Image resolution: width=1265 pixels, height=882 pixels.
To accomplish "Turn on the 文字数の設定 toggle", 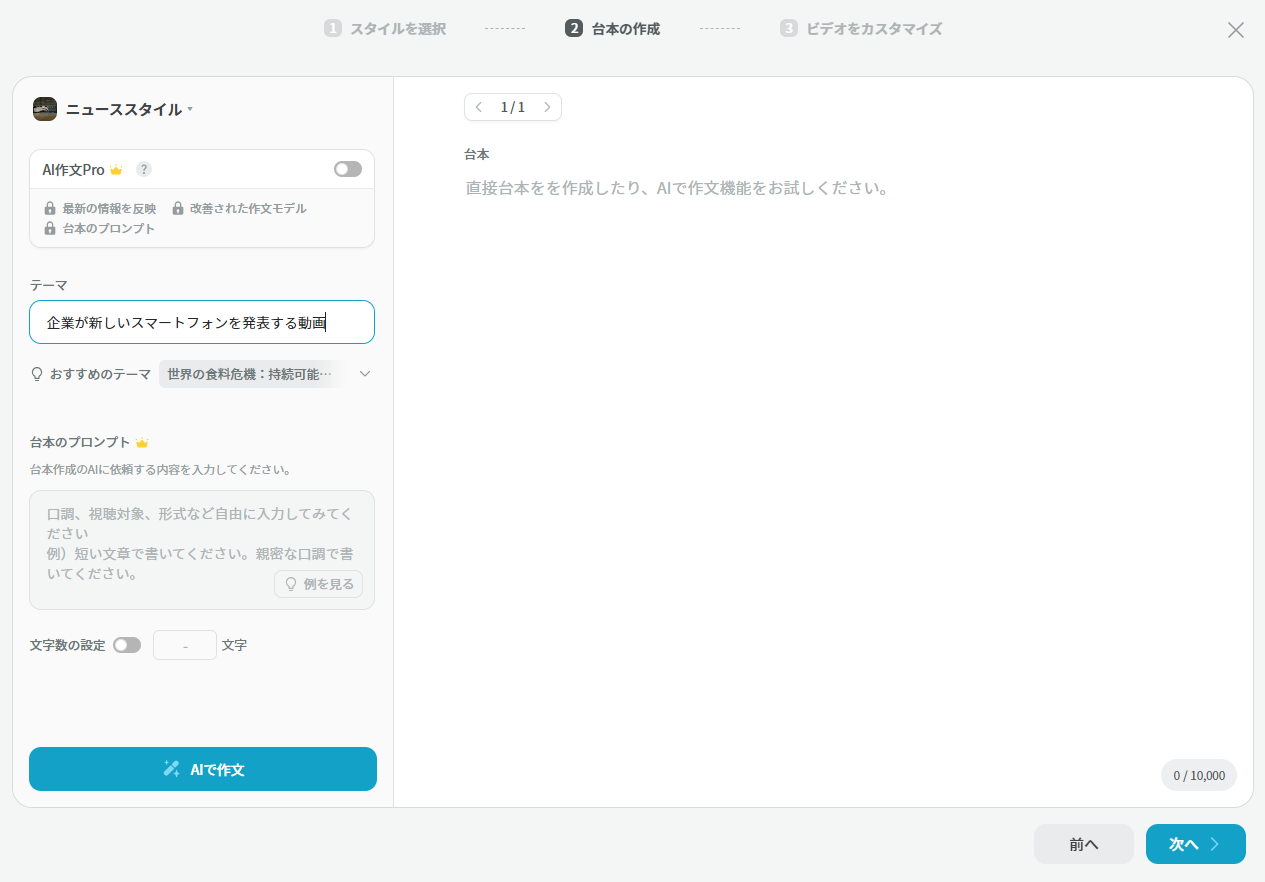I will (127, 645).
